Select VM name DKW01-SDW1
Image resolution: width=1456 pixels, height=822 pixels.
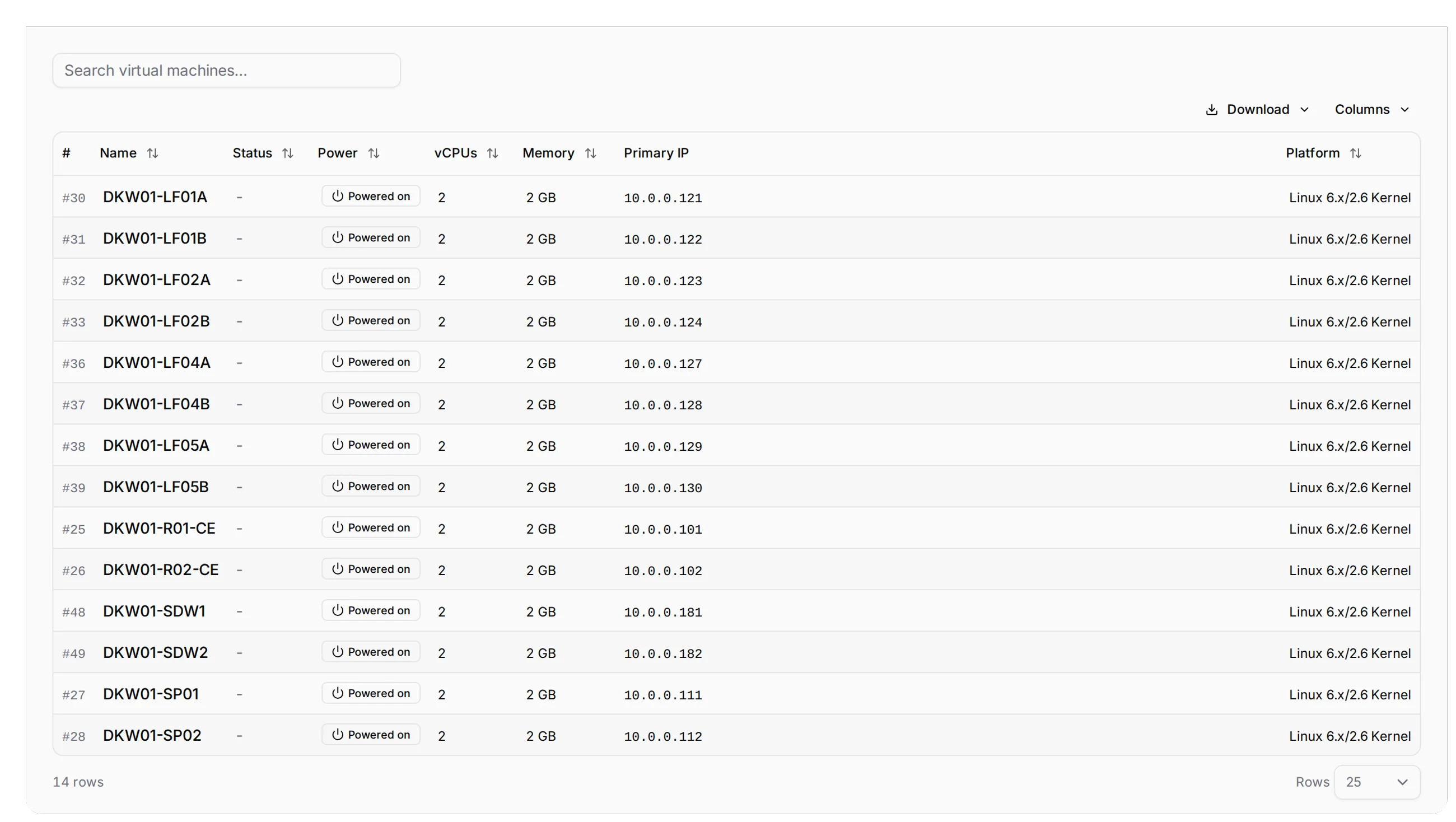[x=154, y=610]
